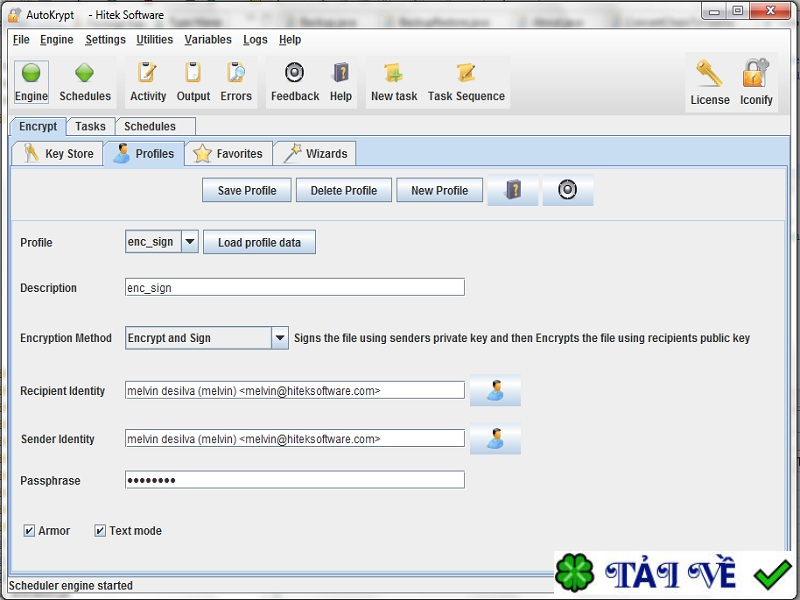Open the Logs menu
Viewport: 800px width, 600px height.
pyautogui.click(x=255, y=40)
